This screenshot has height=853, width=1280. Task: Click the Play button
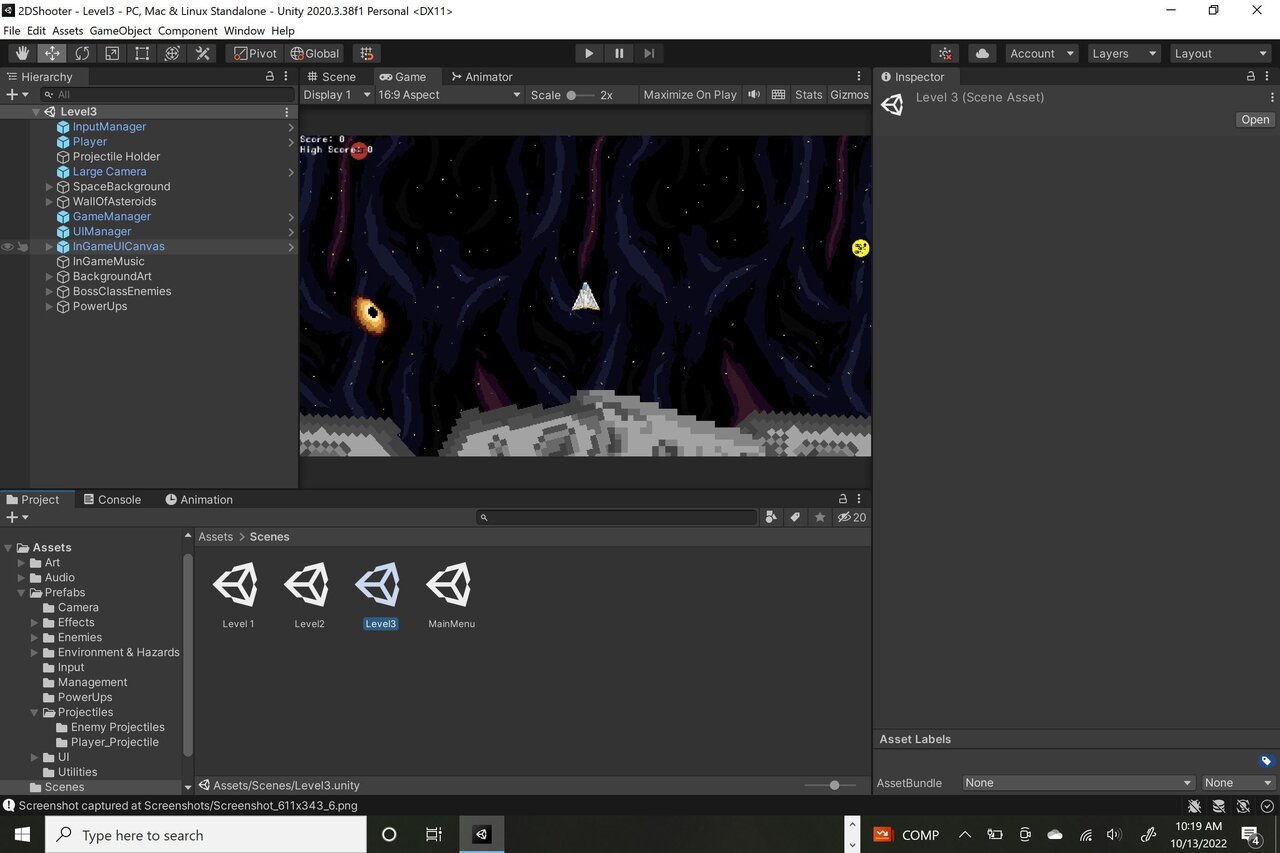click(589, 53)
